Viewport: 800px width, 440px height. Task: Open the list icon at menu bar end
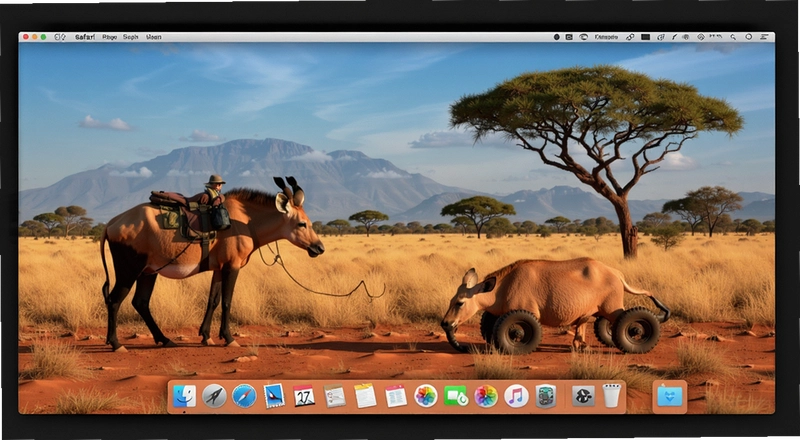(764, 37)
